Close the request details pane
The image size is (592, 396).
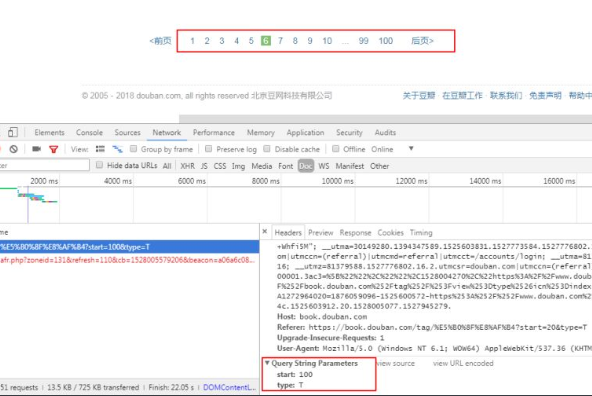pyautogui.click(x=265, y=232)
